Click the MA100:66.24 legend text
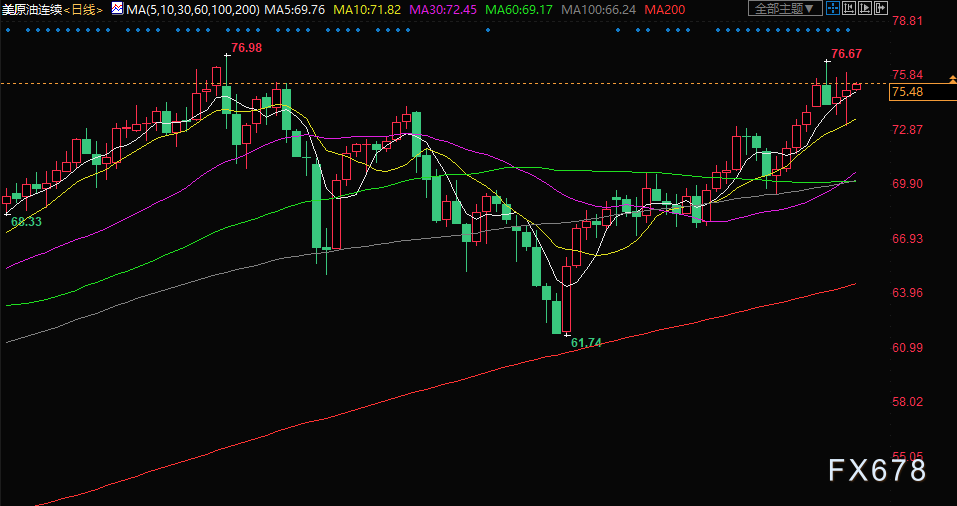The width and height of the screenshot is (957, 506). (x=599, y=9)
